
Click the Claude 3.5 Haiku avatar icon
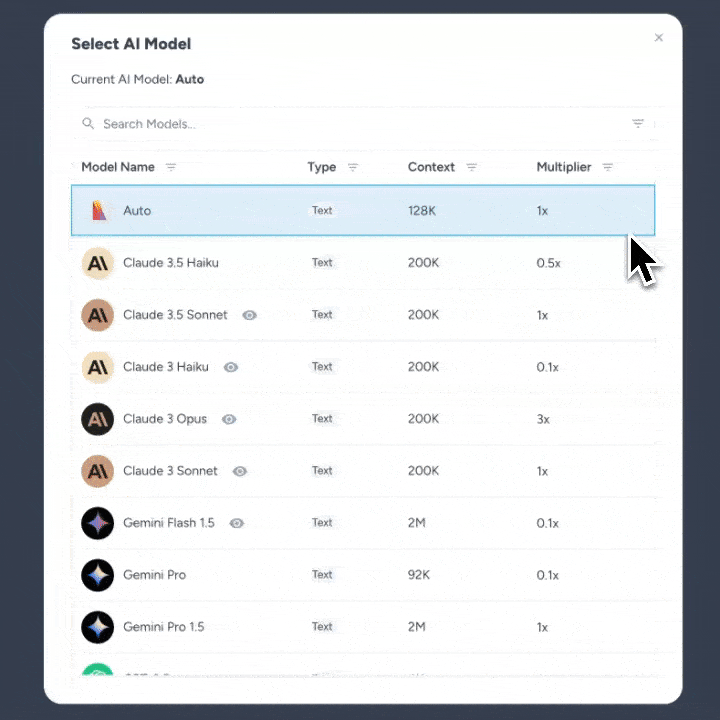pyautogui.click(x=97, y=263)
